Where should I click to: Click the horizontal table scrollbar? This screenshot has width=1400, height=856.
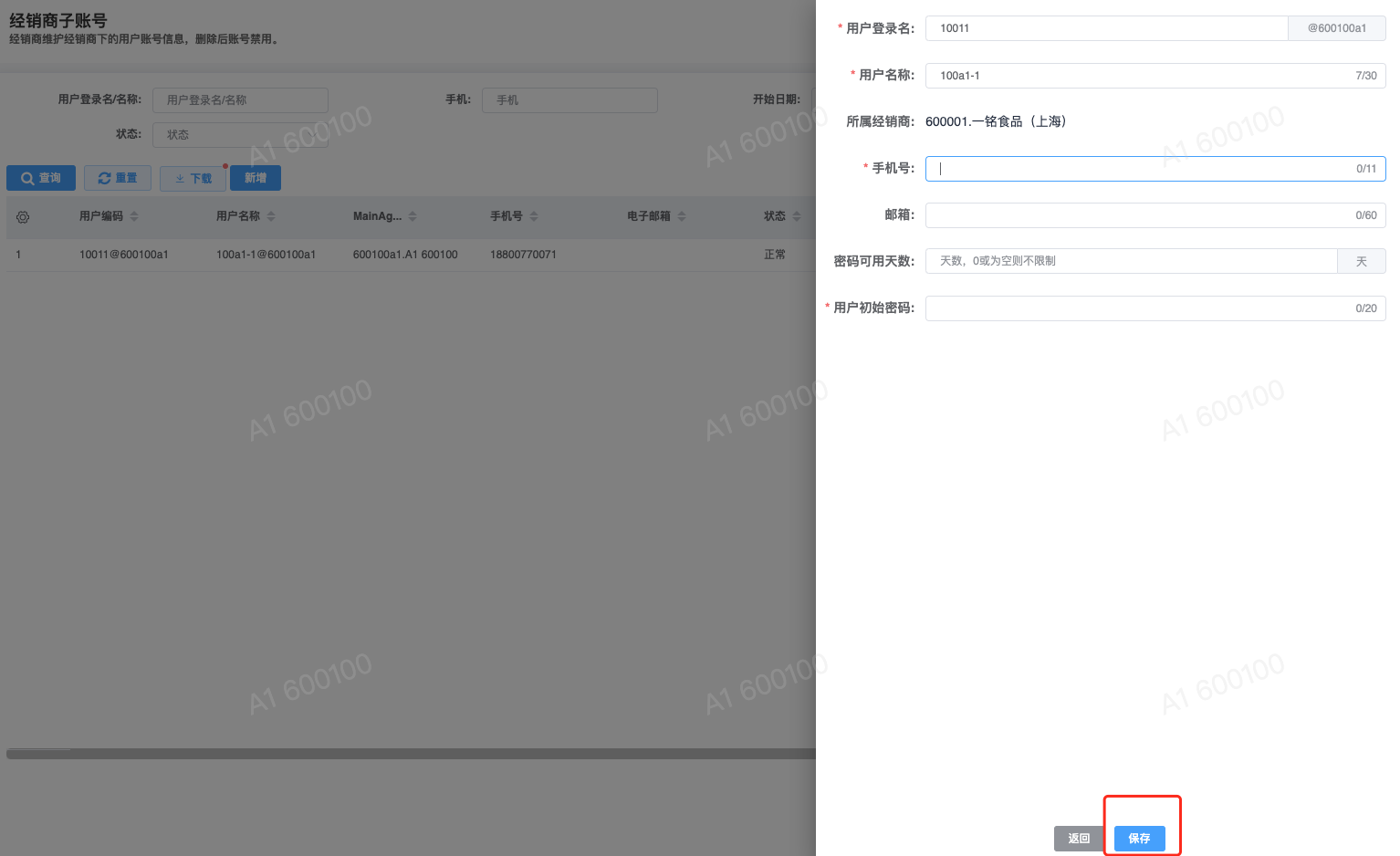pyautogui.click(x=411, y=754)
